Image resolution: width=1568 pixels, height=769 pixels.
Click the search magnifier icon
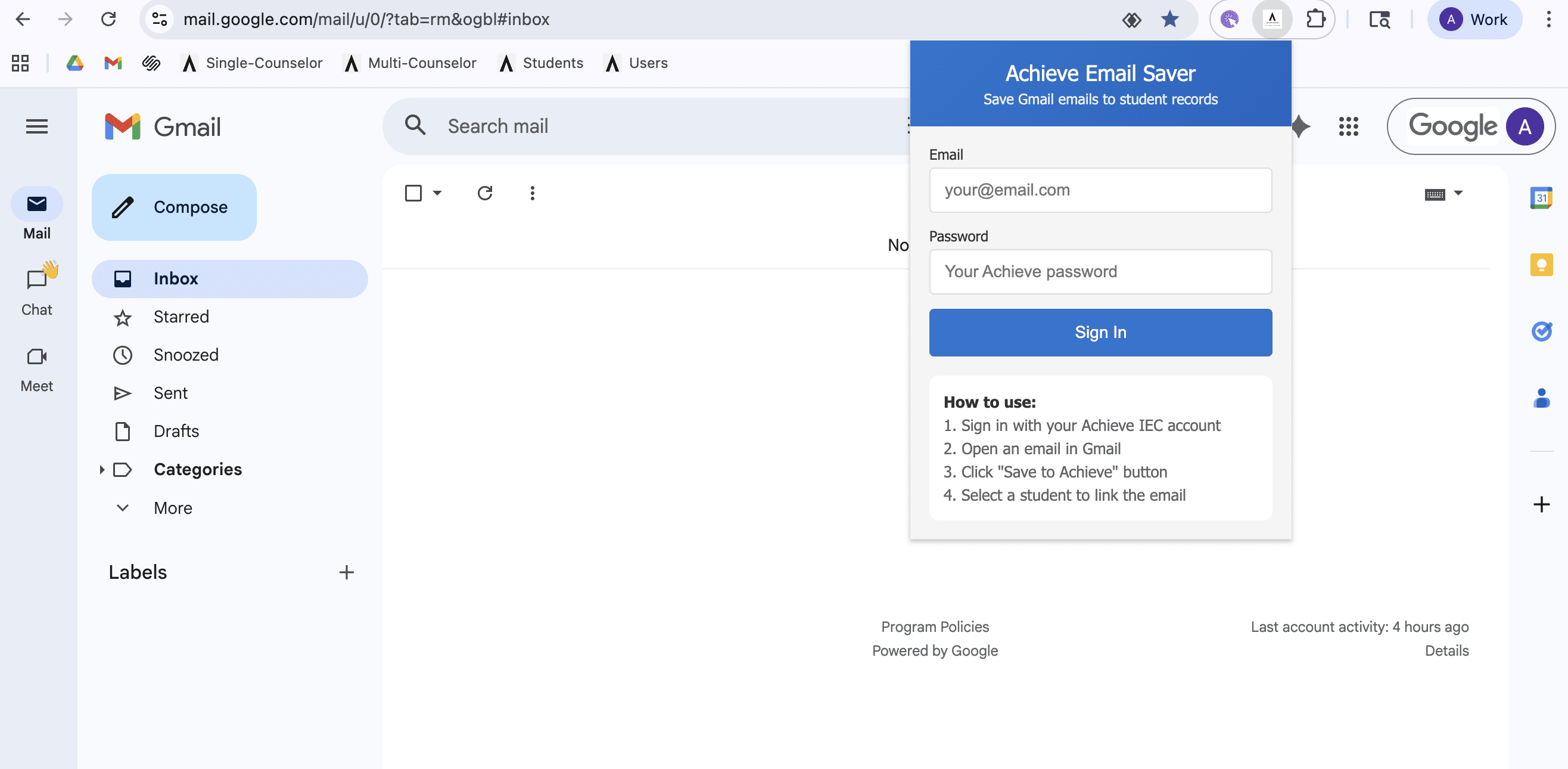click(x=415, y=125)
